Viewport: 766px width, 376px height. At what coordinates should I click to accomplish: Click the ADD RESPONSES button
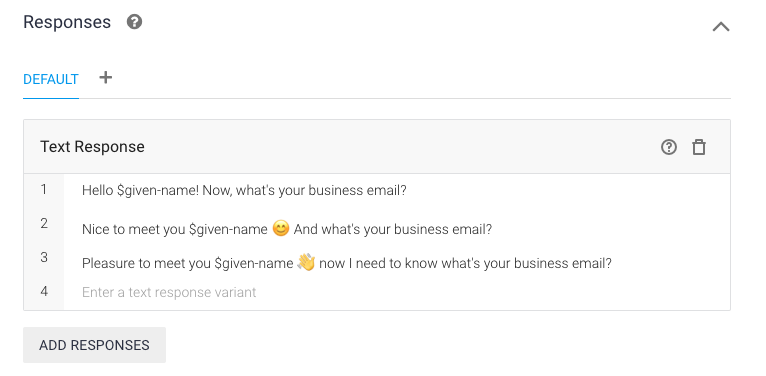[94, 345]
